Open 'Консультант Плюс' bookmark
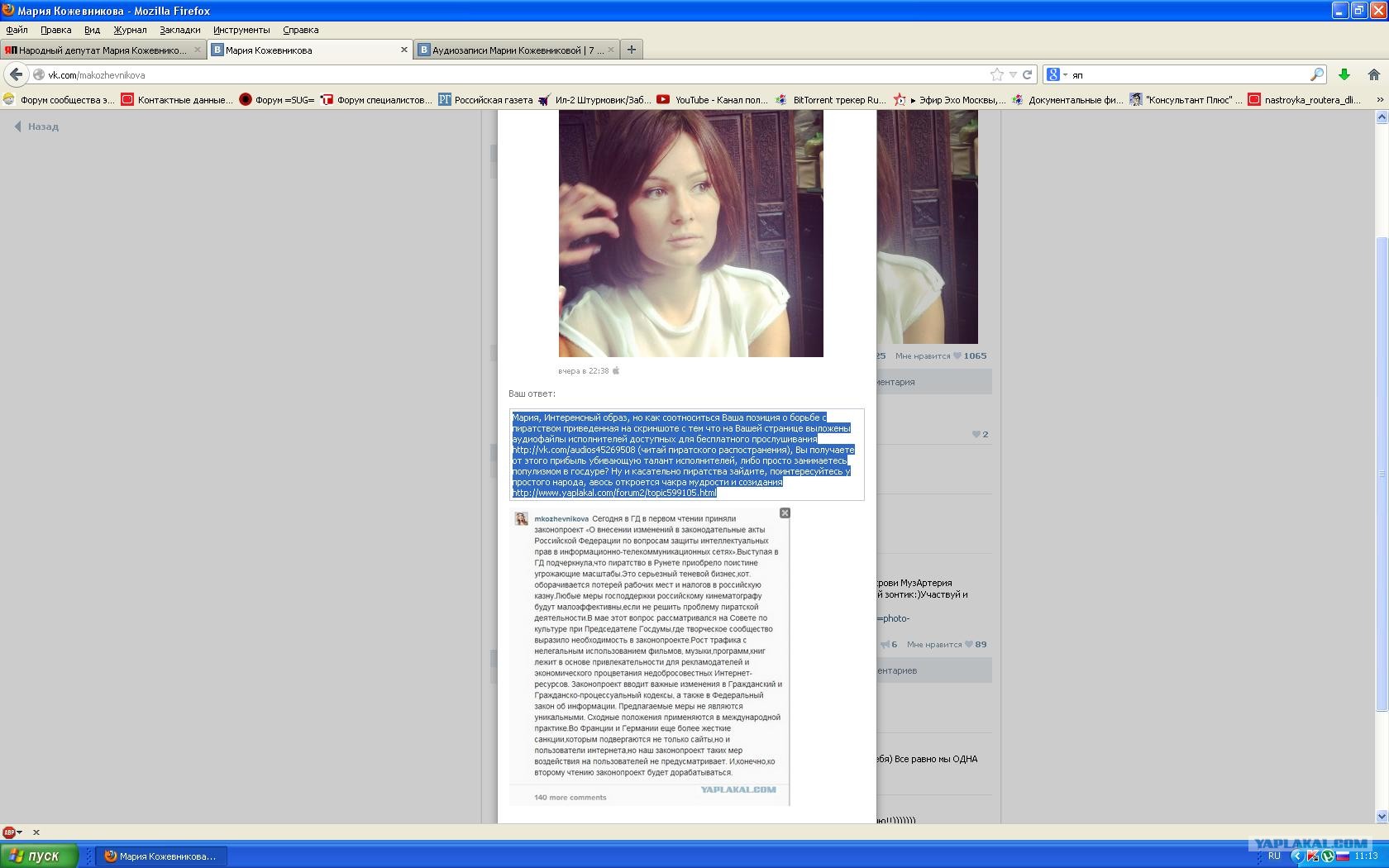This screenshot has height=868, width=1389. click(1186, 99)
